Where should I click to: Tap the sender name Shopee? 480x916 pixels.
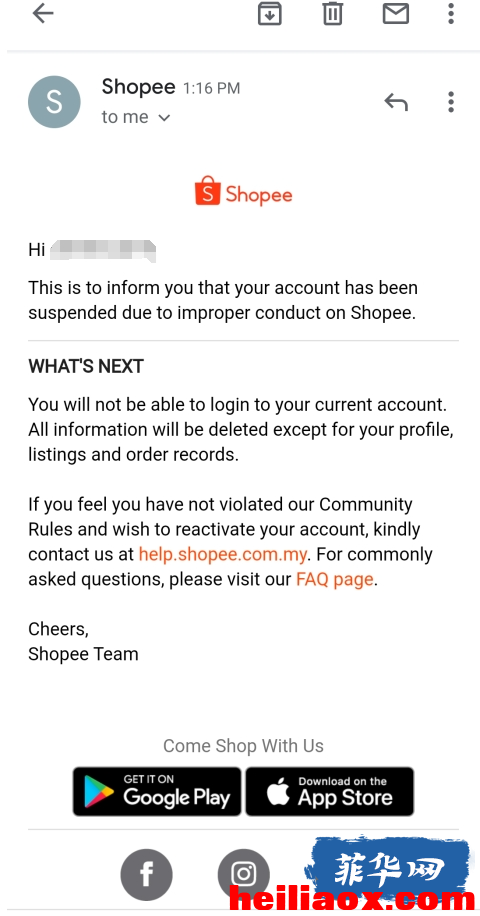point(138,87)
